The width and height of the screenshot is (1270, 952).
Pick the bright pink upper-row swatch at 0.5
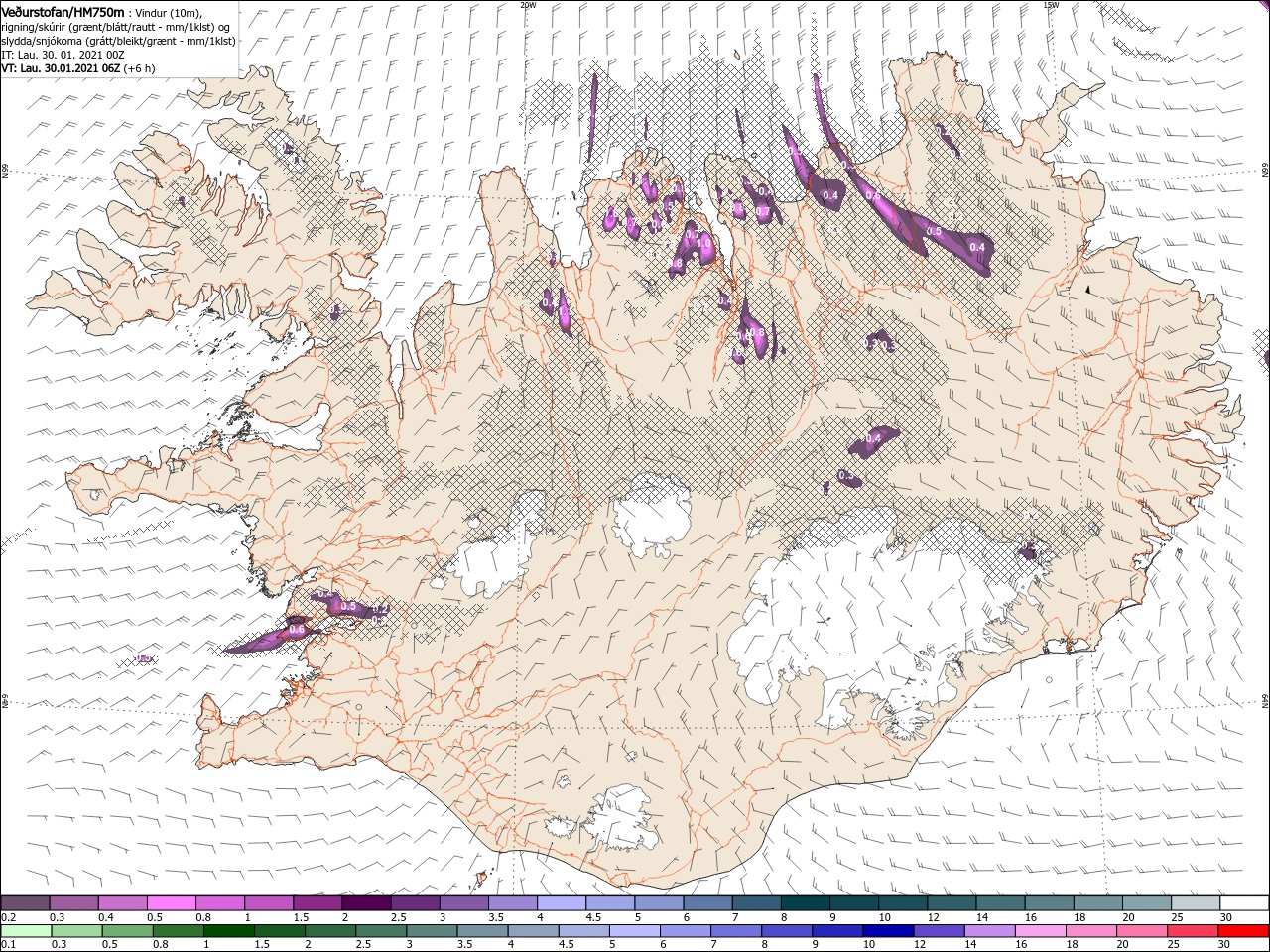tap(171, 903)
